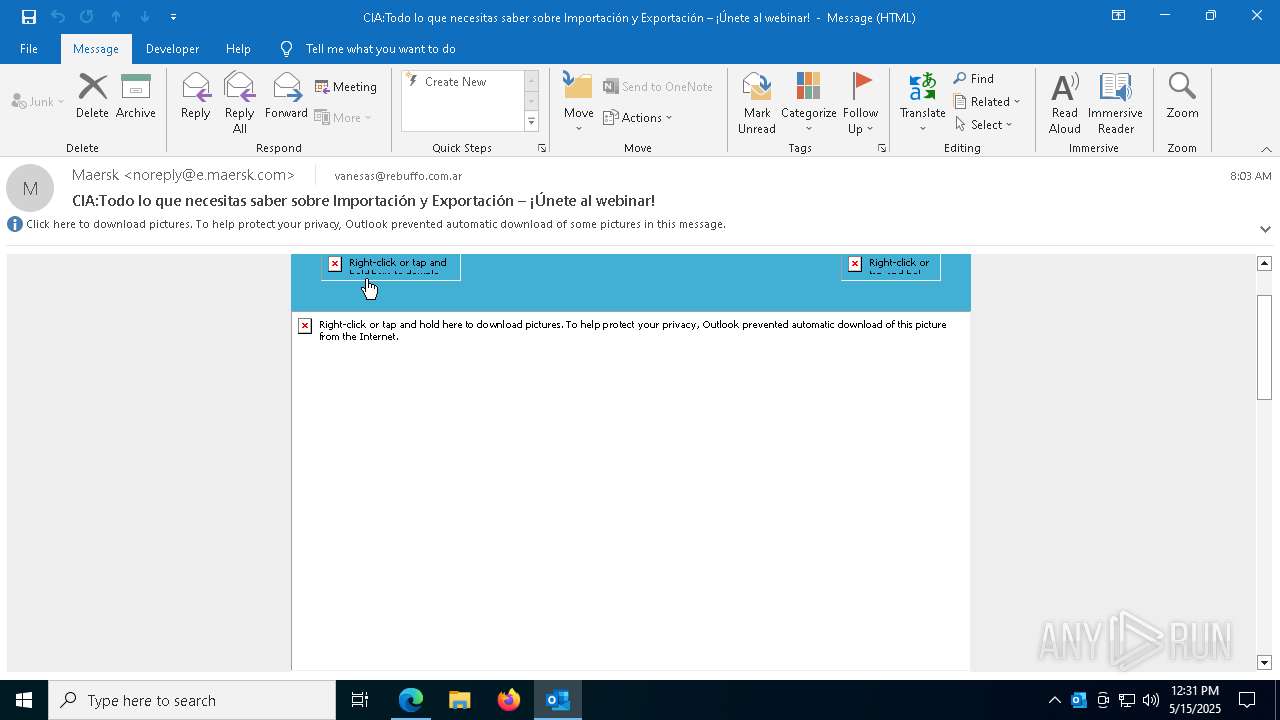Open the File menu
Screen dimensions: 1280x720
click(x=29, y=49)
